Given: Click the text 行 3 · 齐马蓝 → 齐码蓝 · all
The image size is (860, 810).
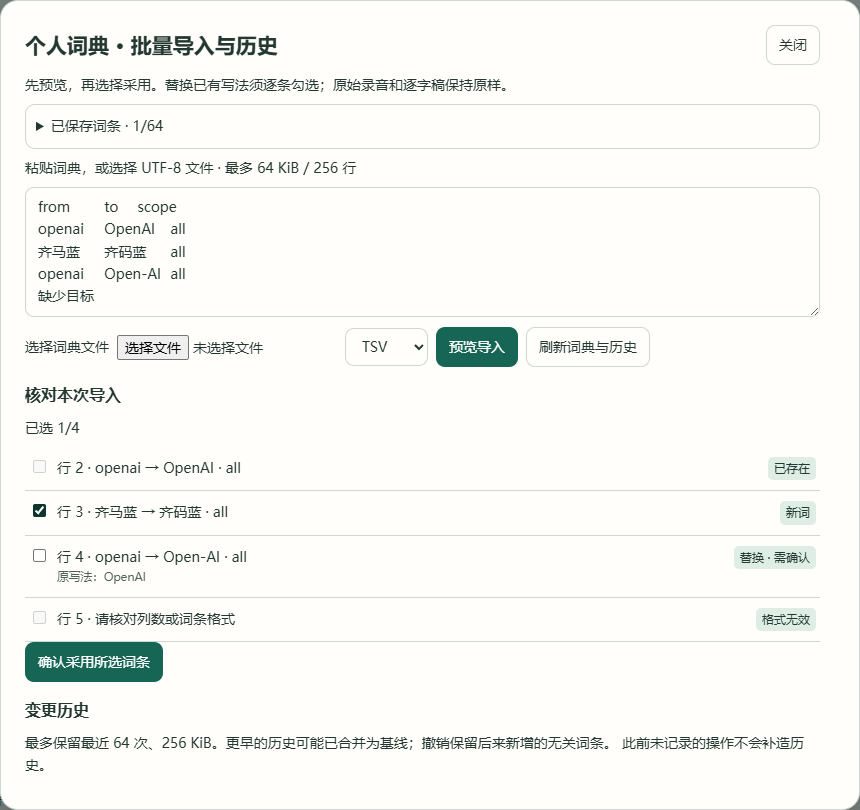Looking at the screenshot, I should pos(142,512).
